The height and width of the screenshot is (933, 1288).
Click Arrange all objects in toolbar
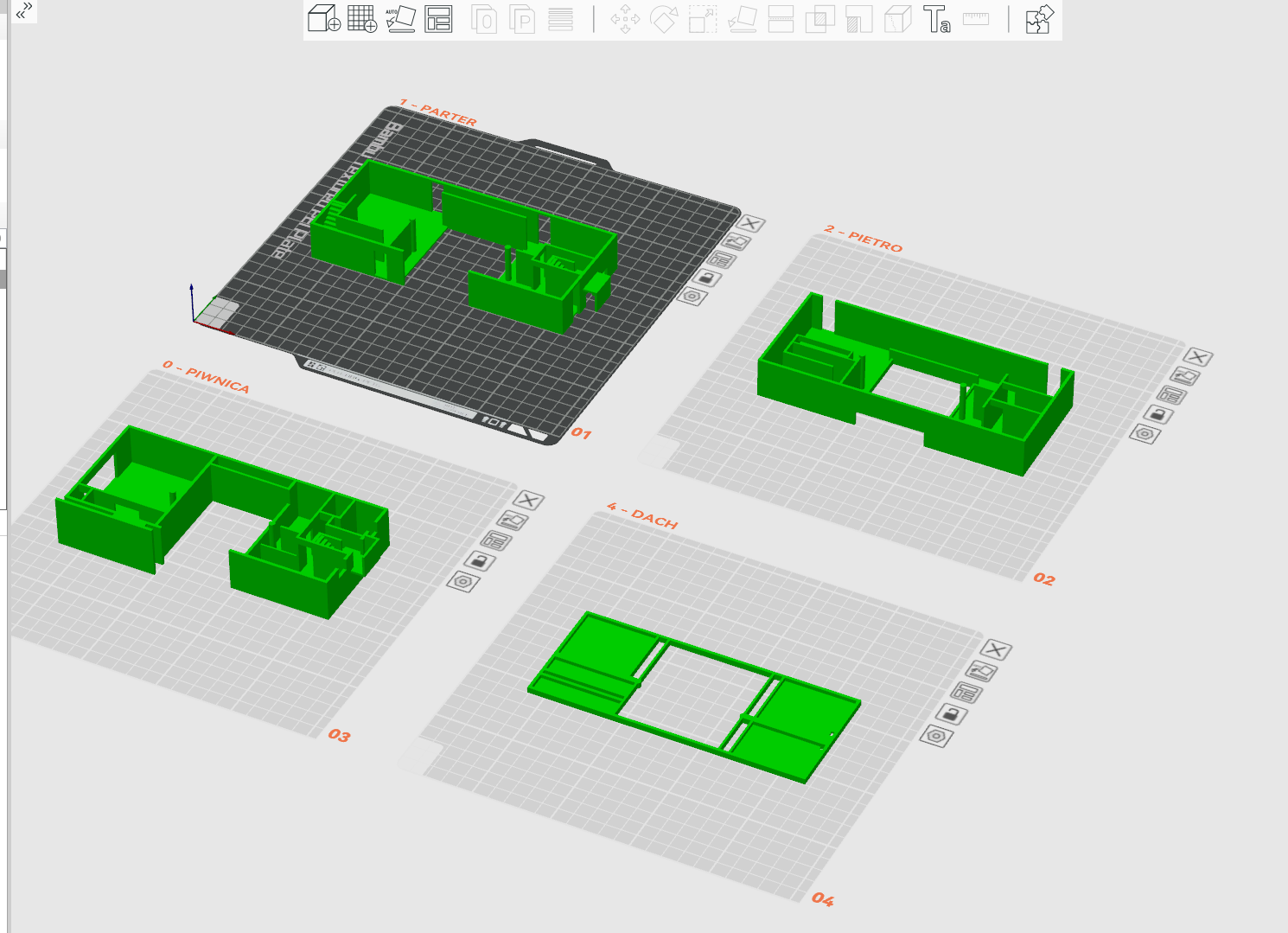click(x=438, y=19)
